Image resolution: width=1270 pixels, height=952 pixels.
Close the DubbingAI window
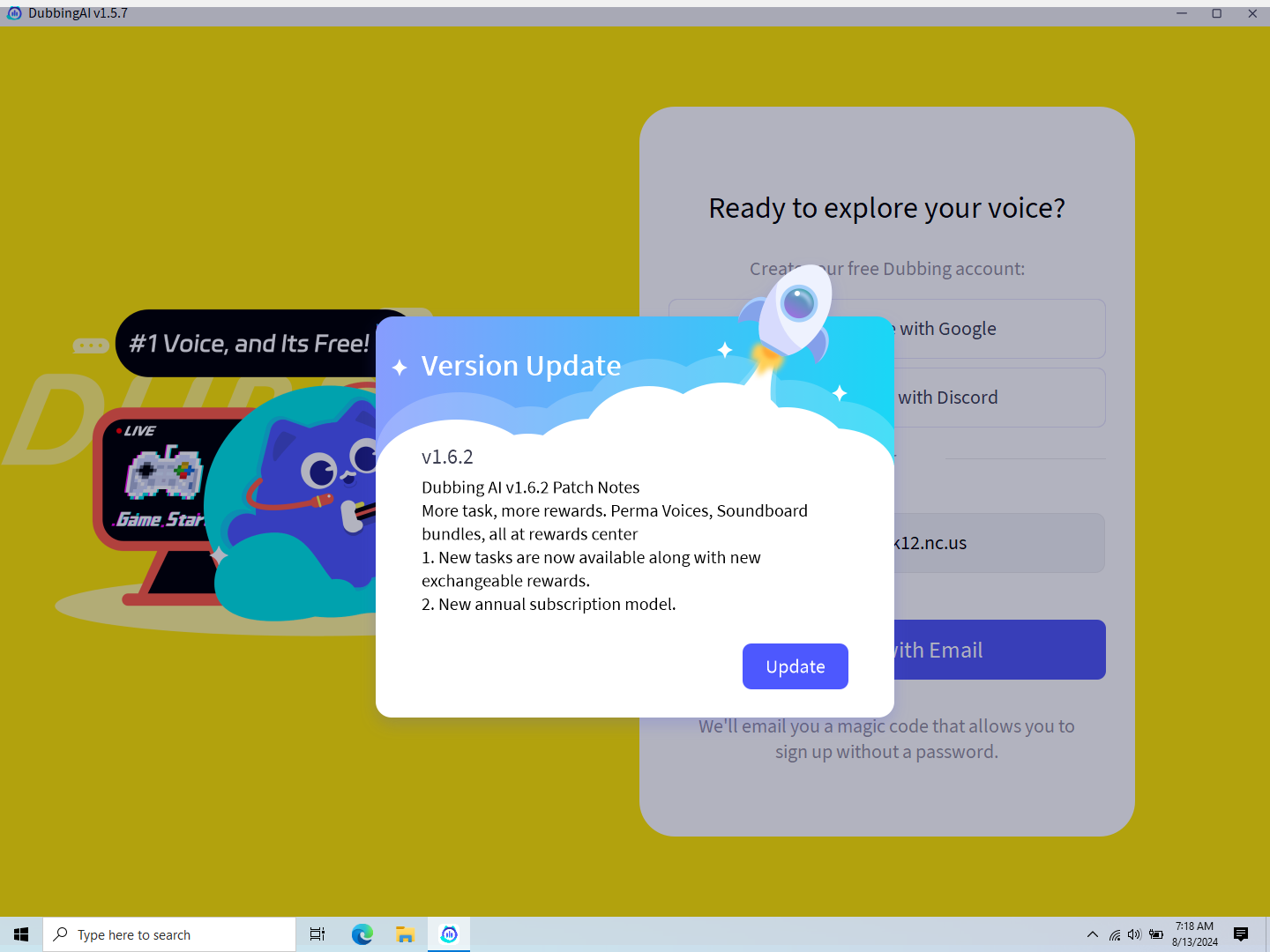(x=1252, y=13)
